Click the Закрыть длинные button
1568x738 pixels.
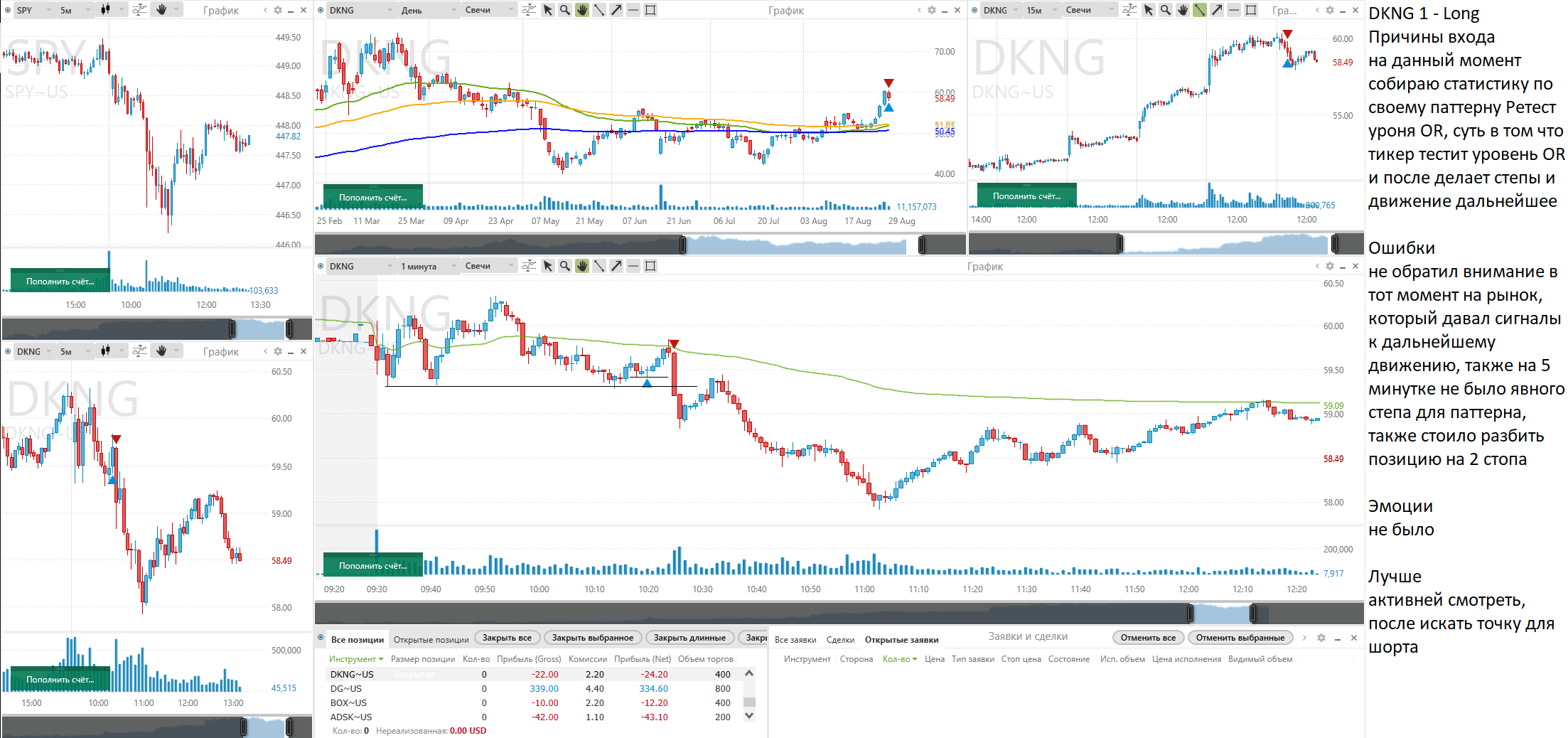tap(689, 638)
